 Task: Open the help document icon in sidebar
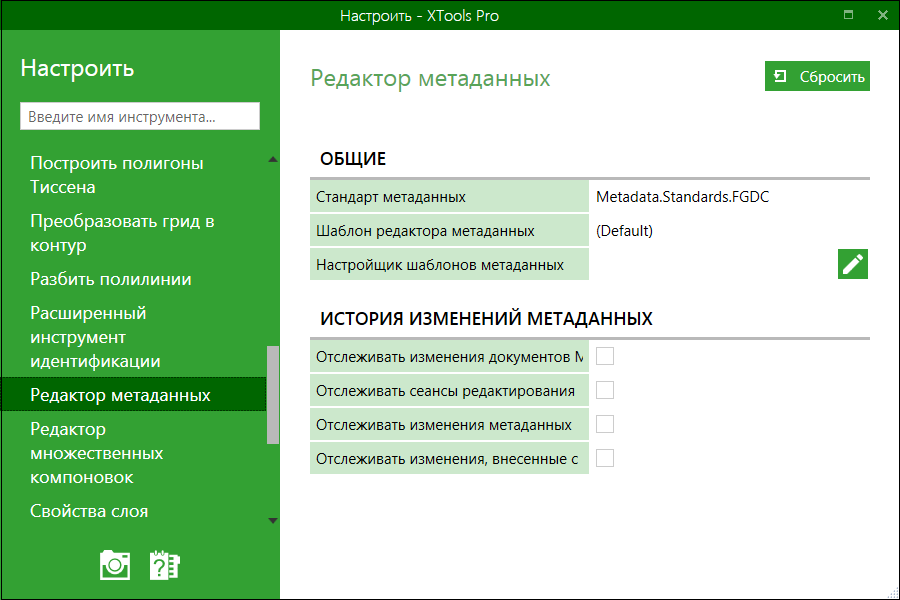tap(165, 565)
